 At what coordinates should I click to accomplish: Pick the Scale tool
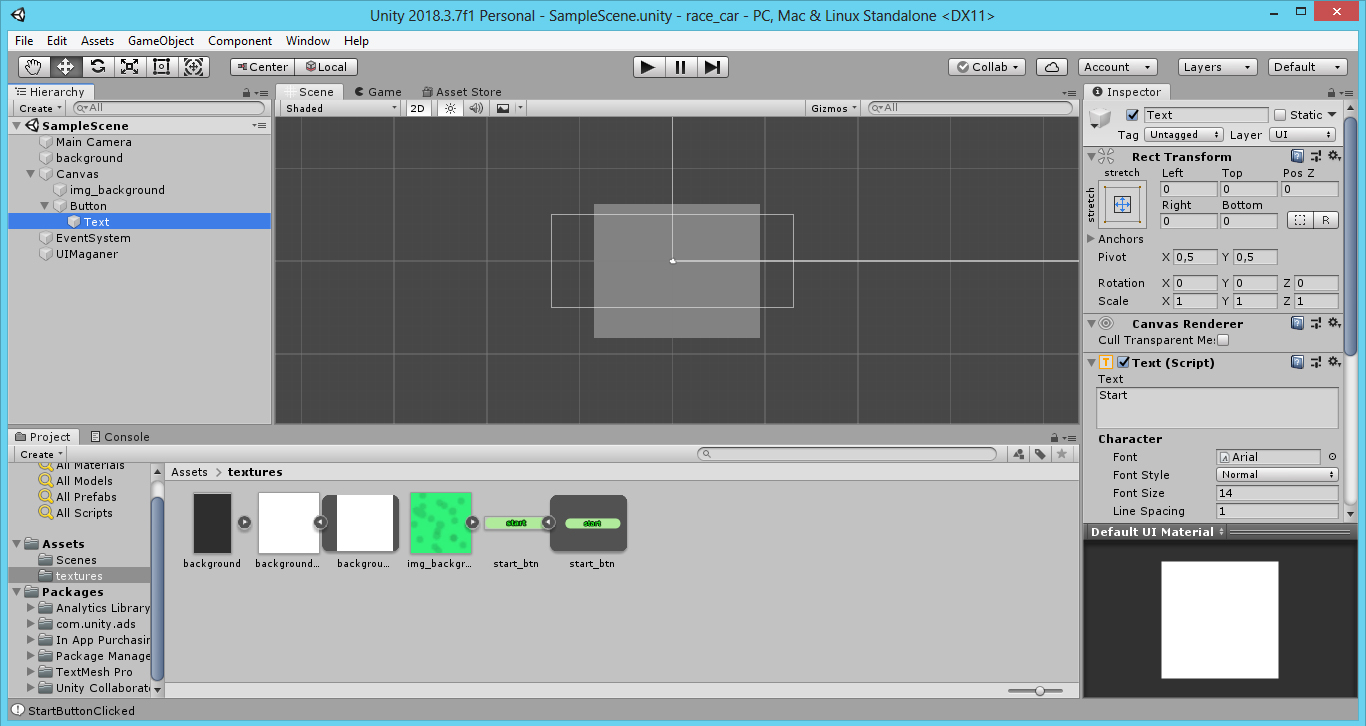129,67
